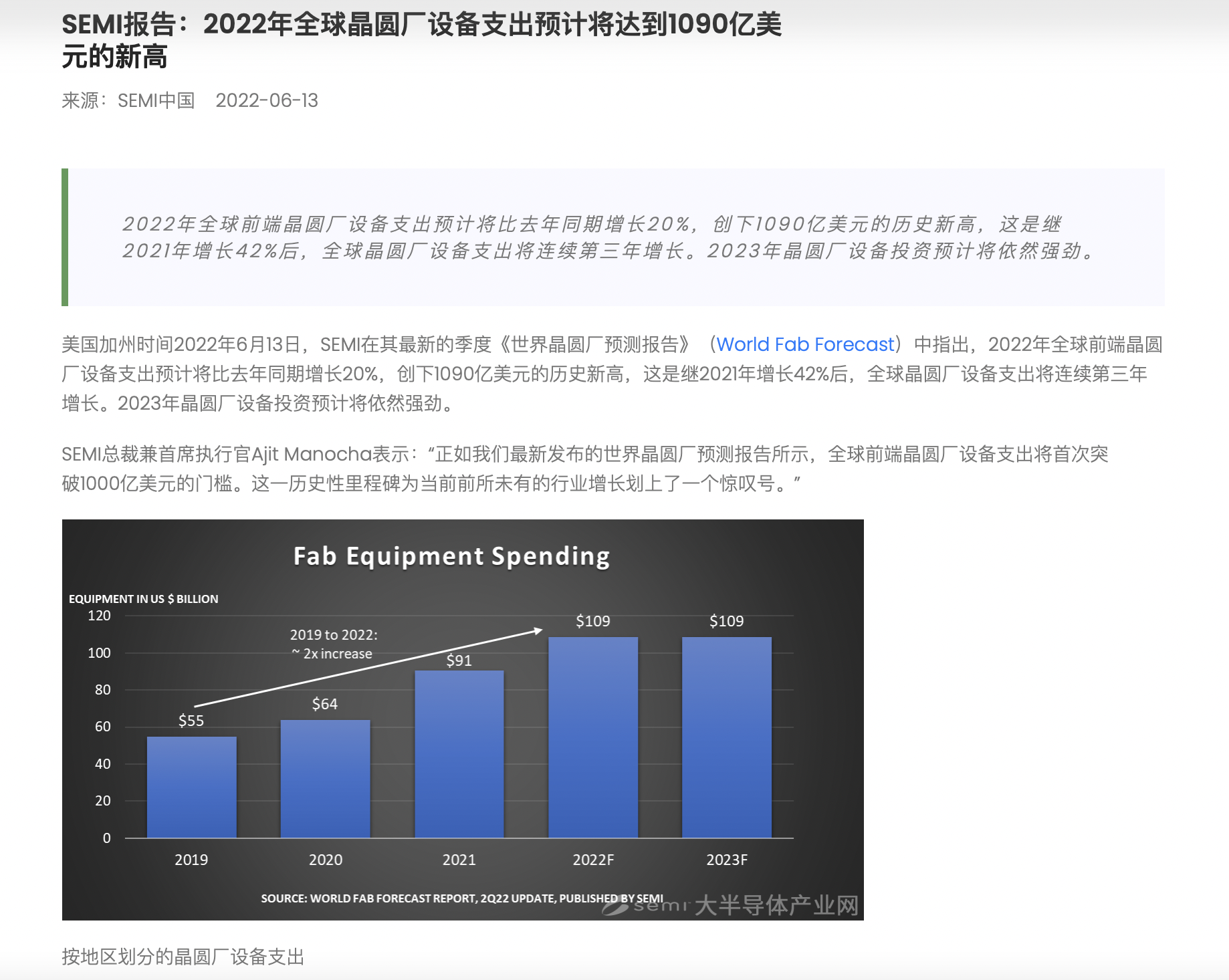Click the 120 y-axis value
The image size is (1229, 980).
[100, 616]
